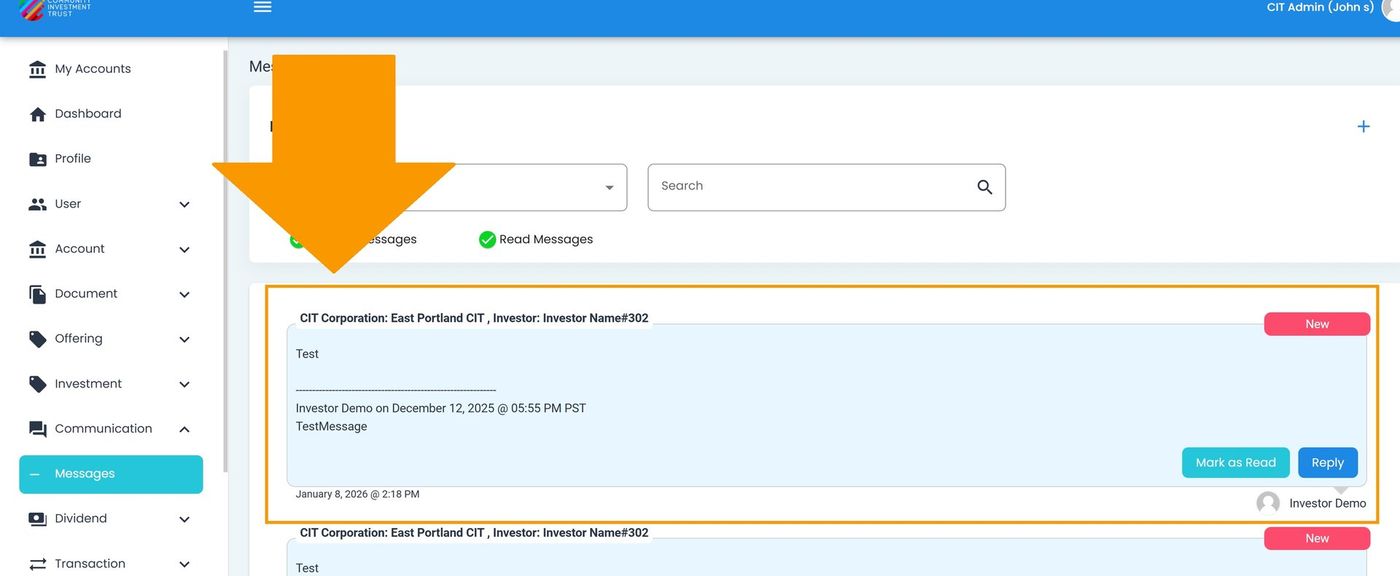Click the Community Investment Trust logo
This screenshot has height=576, width=1400.
(55, 9)
